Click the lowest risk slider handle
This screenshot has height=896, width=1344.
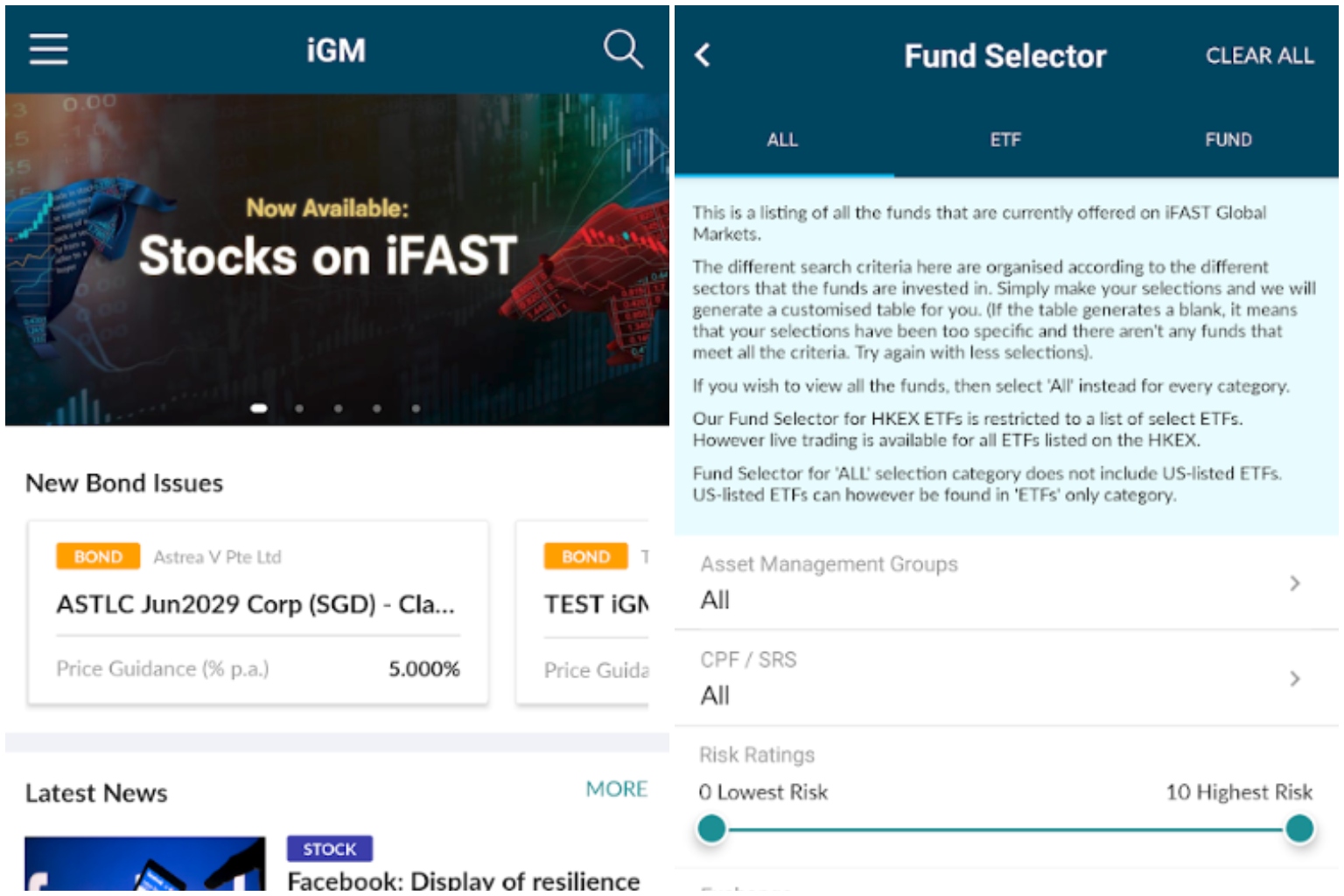[712, 829]
